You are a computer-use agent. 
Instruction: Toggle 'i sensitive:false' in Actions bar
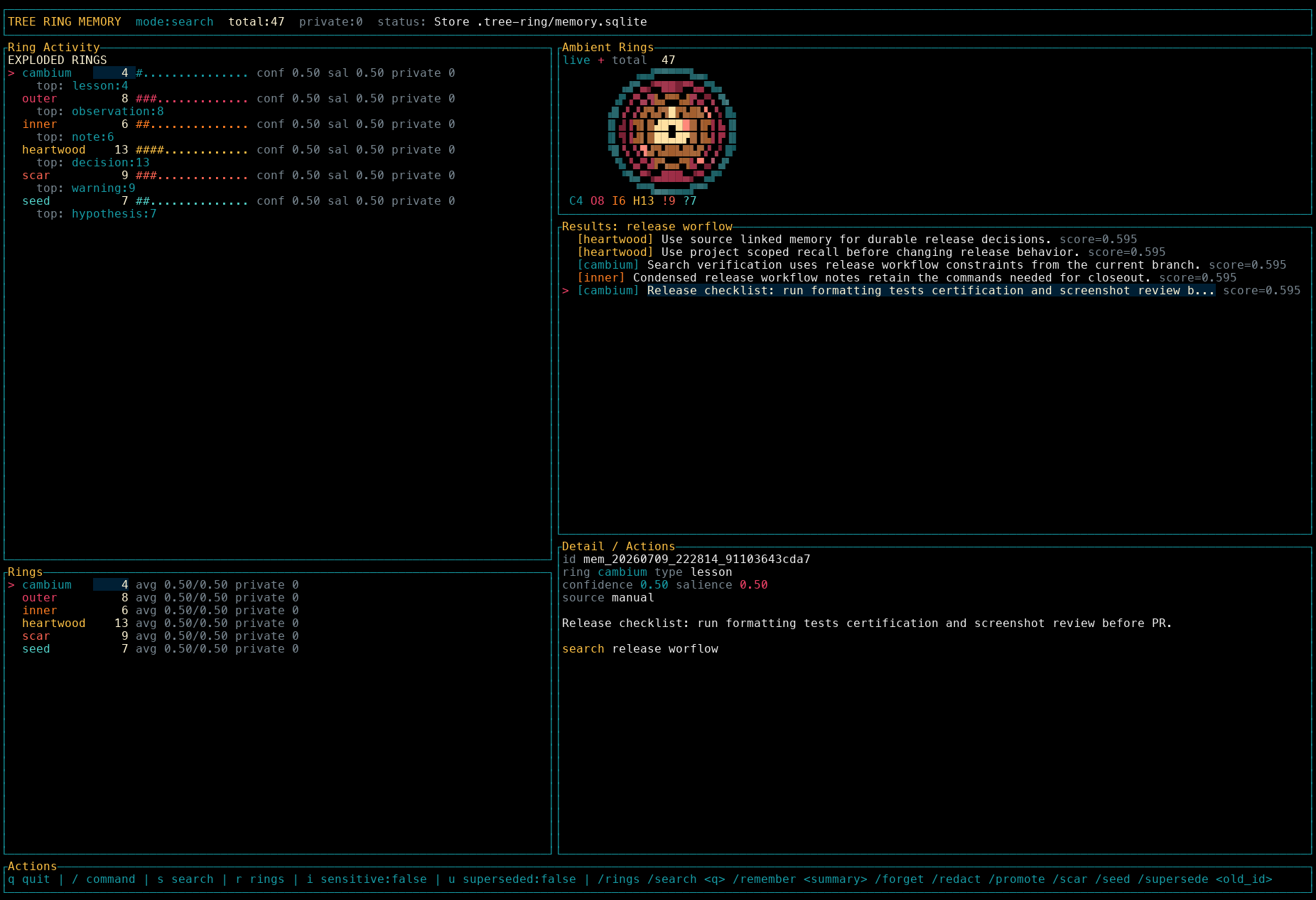coord(367,879)
